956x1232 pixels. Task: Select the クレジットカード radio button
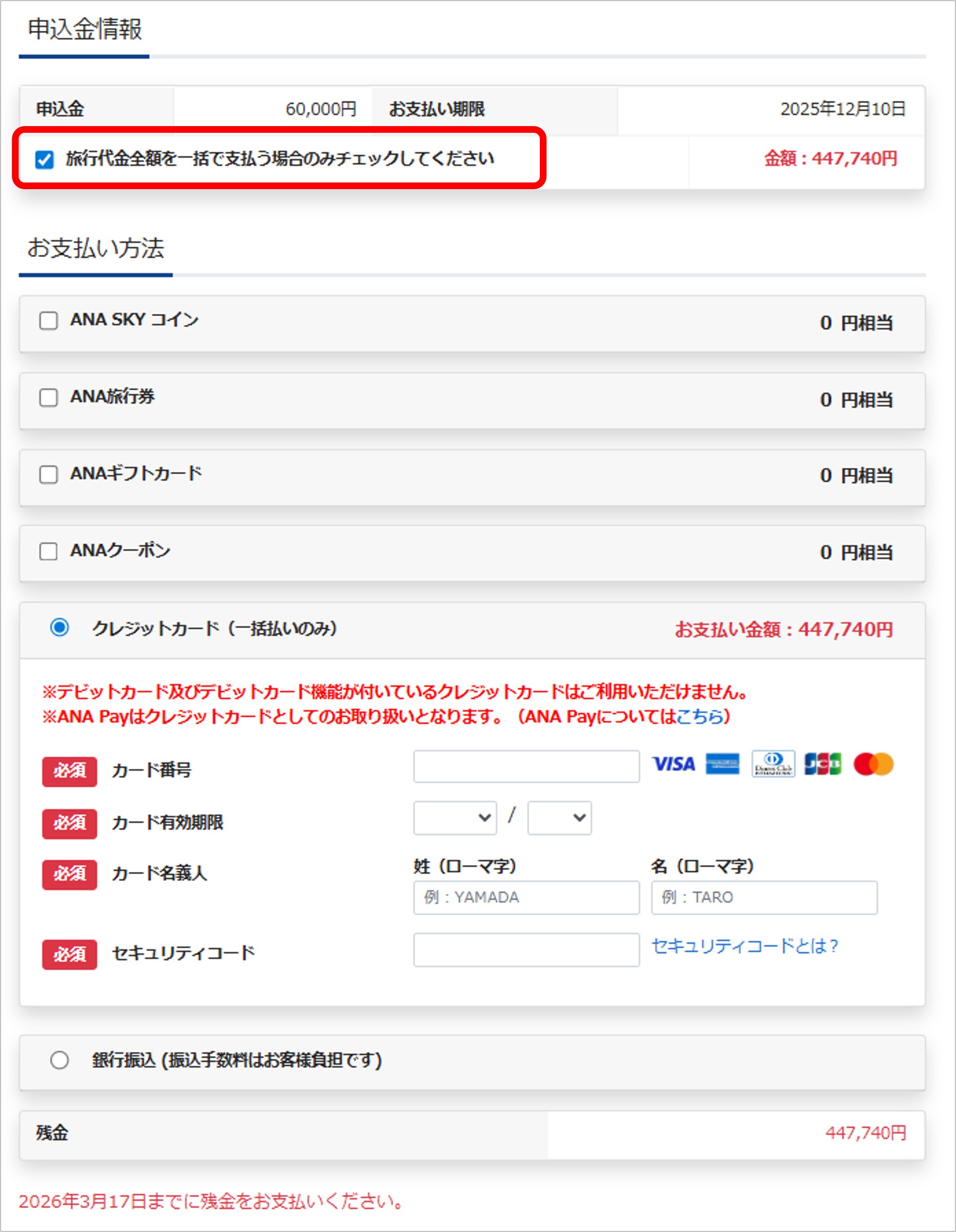coord(59,627)
